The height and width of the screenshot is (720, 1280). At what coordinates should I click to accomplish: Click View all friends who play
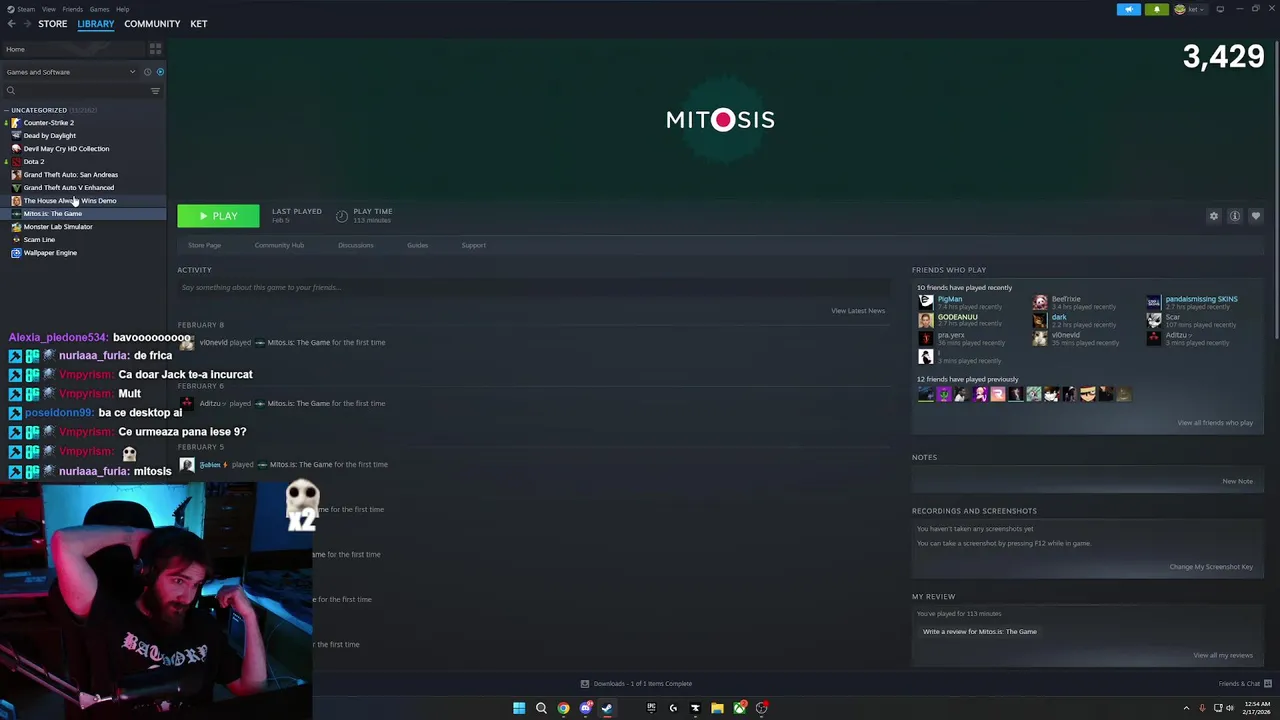(1215, 423)
